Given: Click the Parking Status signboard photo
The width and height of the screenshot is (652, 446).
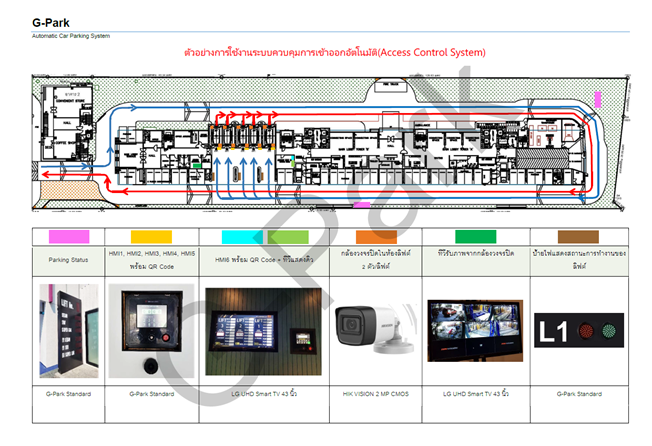Looking at the screenshot, I should (69, 328).
